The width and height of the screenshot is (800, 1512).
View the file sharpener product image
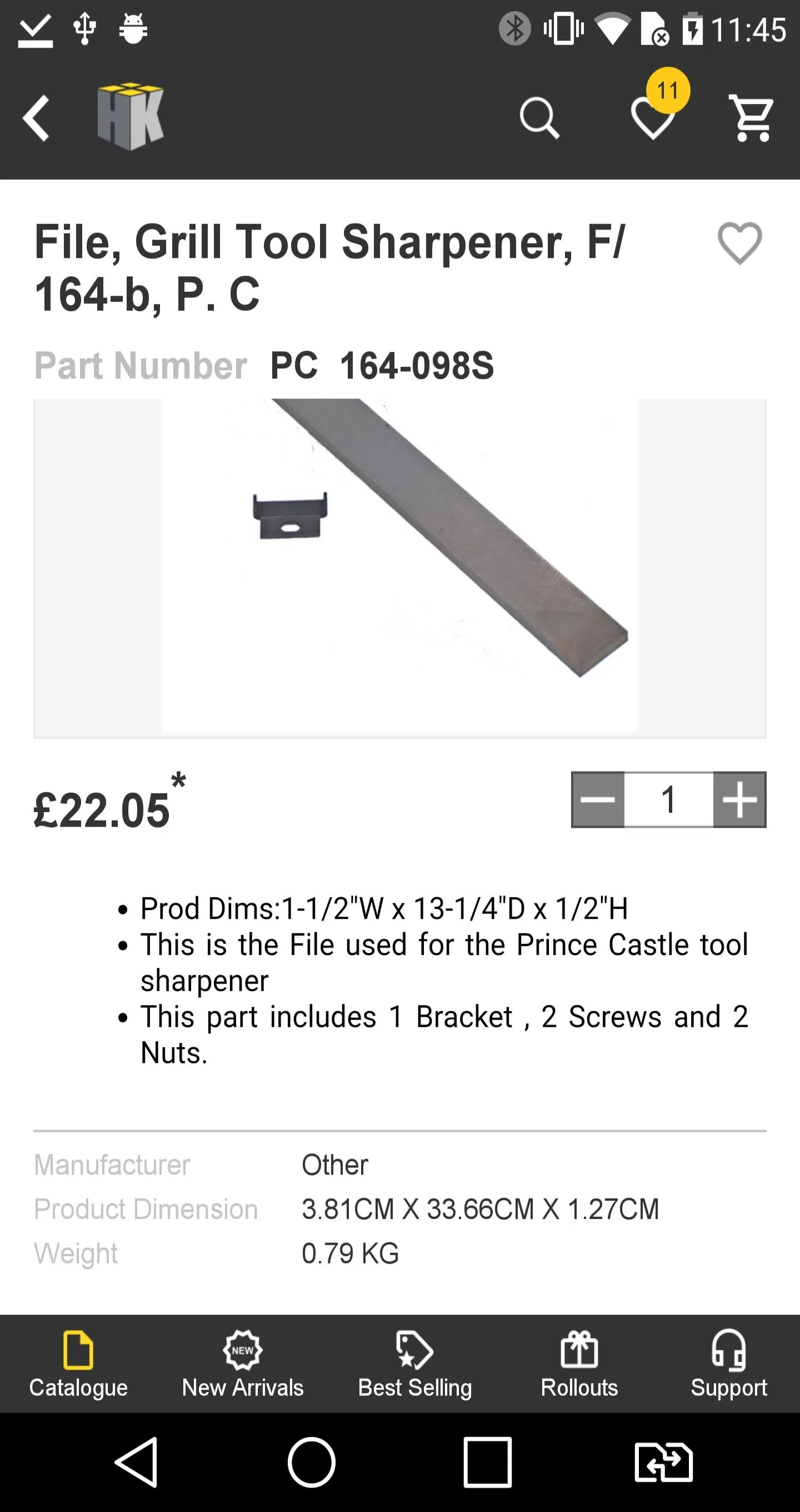[x=400, y=565]
